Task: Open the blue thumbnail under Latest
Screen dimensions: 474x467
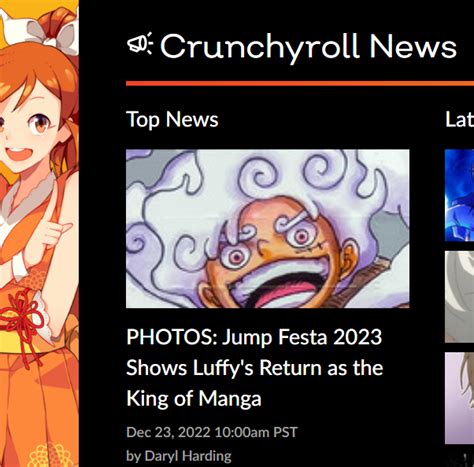Action: click(x=459, y=195)
